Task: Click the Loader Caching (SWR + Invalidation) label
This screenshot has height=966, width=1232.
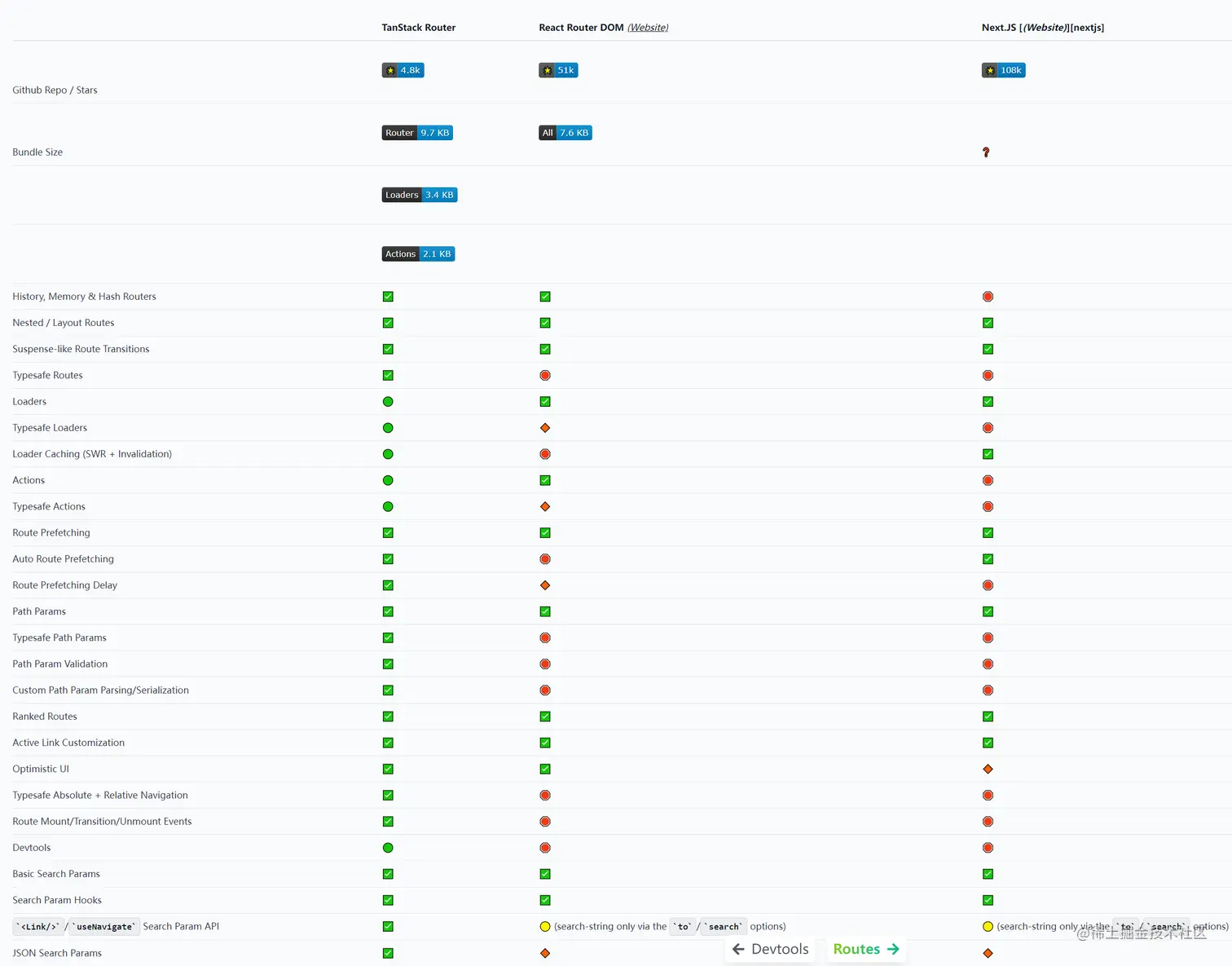Action: (x=92, y=454)
